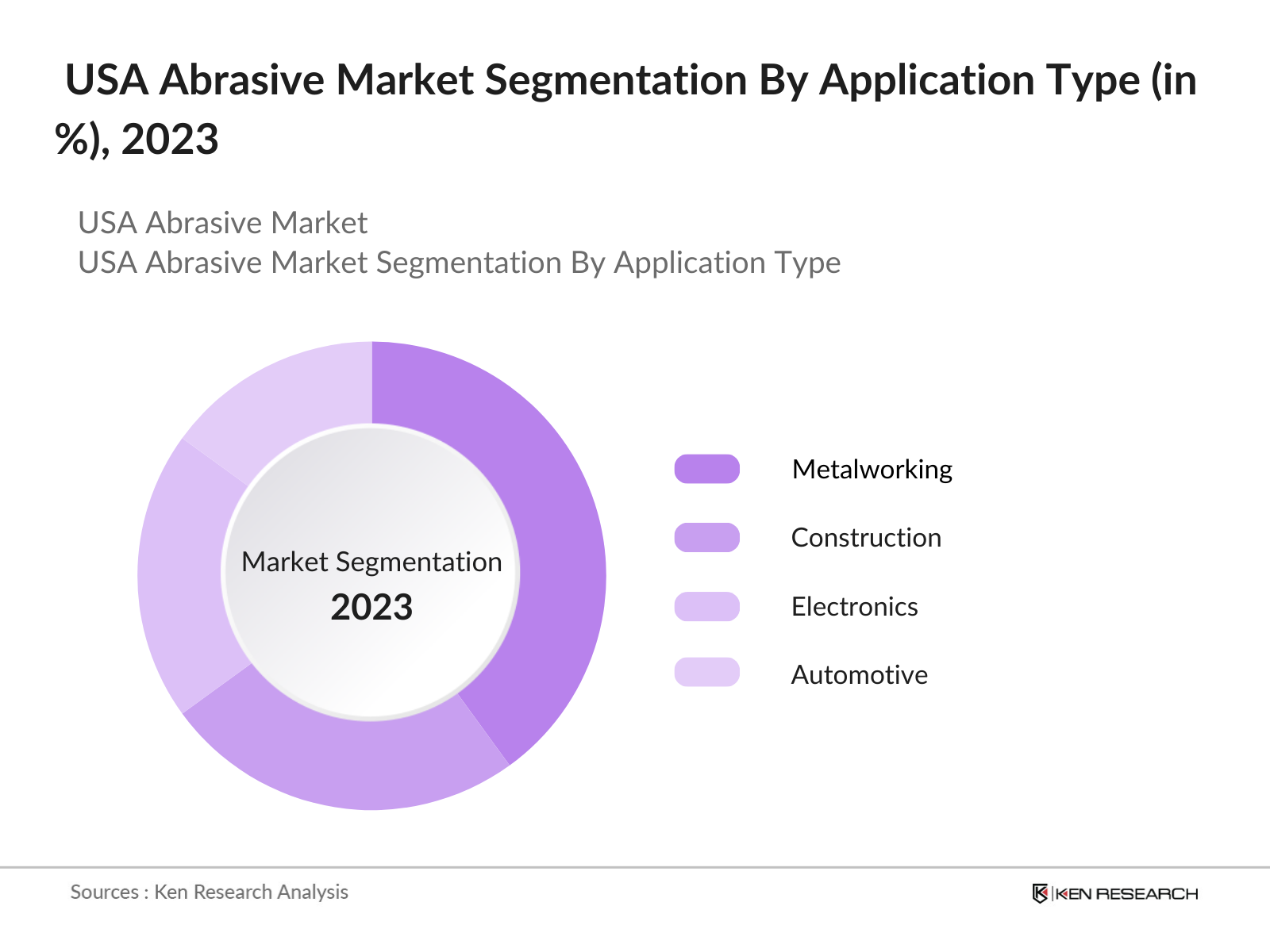Select the Automotive legend color swatch

[706, 673]
